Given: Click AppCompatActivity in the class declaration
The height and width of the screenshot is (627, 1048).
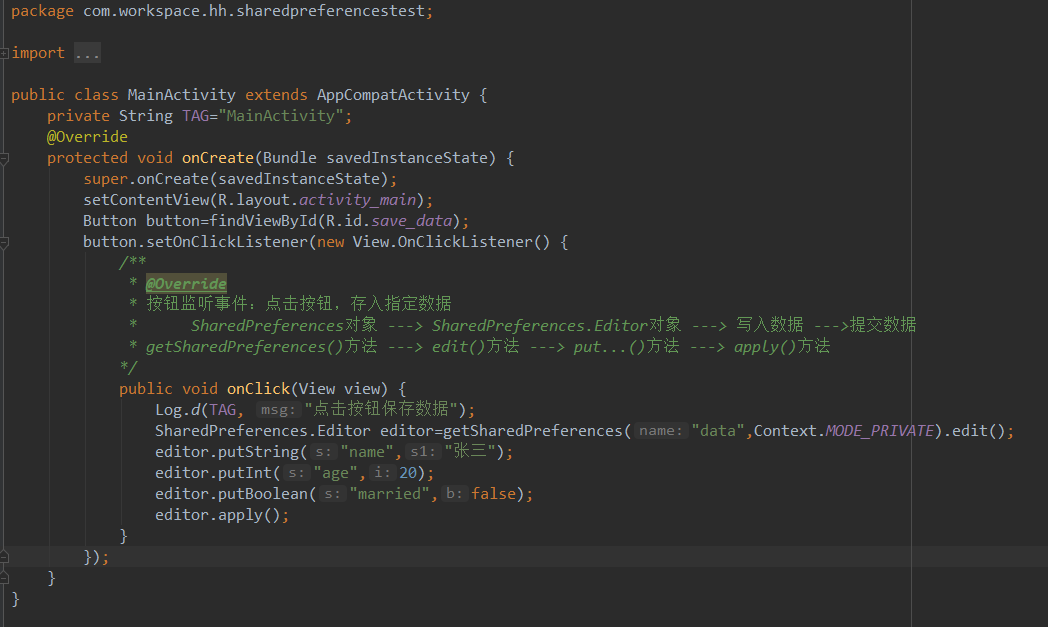Looking at the screenshot, I should (x=393, y=95).
